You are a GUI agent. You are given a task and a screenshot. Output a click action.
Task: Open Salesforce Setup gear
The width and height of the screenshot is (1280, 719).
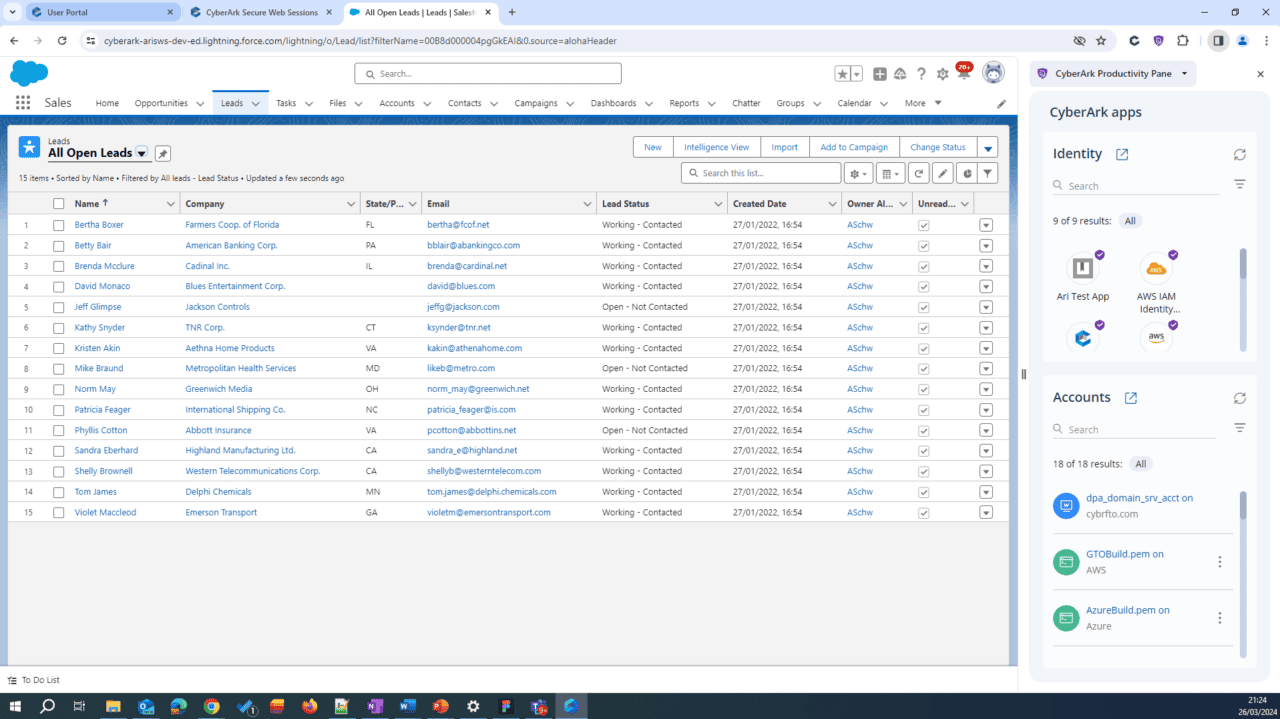[941, 73]
